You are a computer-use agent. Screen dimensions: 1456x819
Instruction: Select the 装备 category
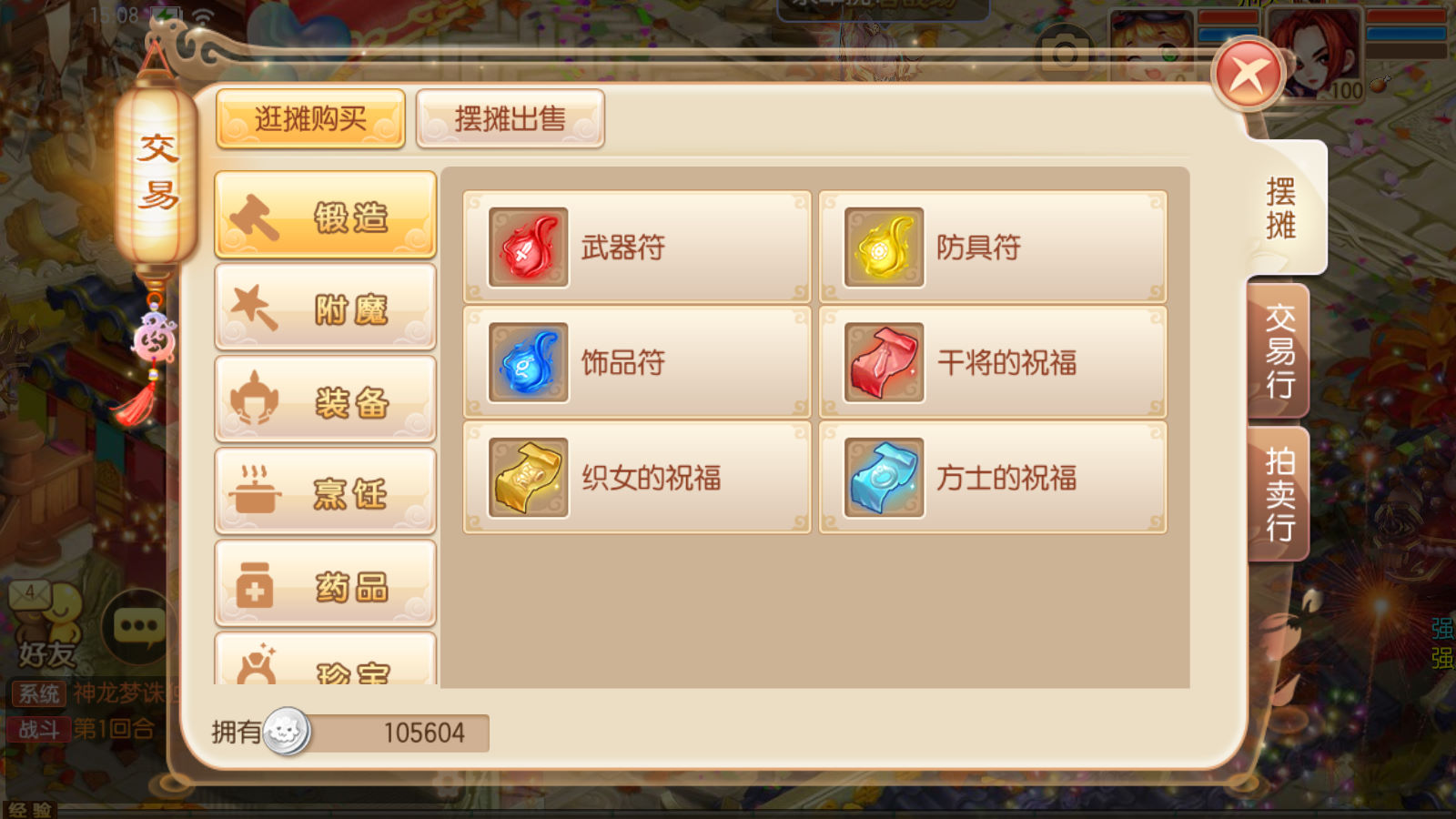[325, 399]
